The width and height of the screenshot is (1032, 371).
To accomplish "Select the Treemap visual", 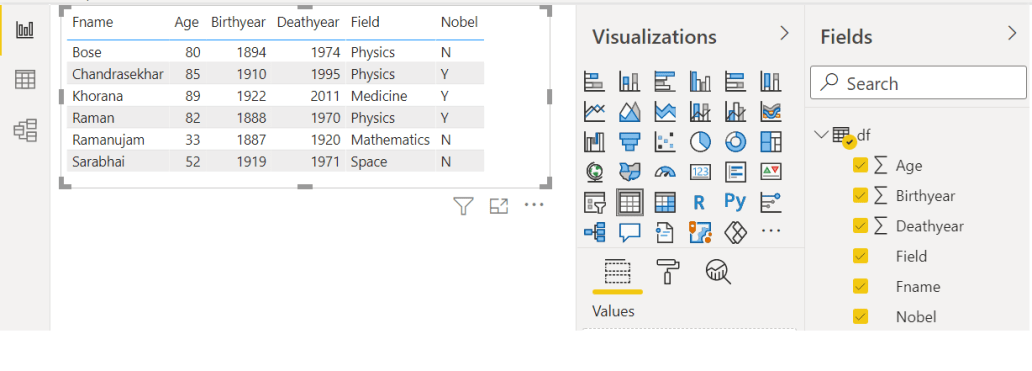I will pos(770,141).
